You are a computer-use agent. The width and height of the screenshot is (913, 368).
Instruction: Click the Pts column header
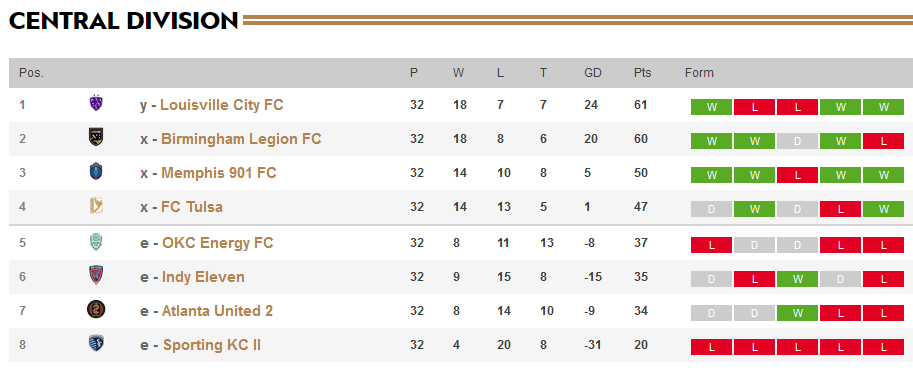tap(643, 73)
